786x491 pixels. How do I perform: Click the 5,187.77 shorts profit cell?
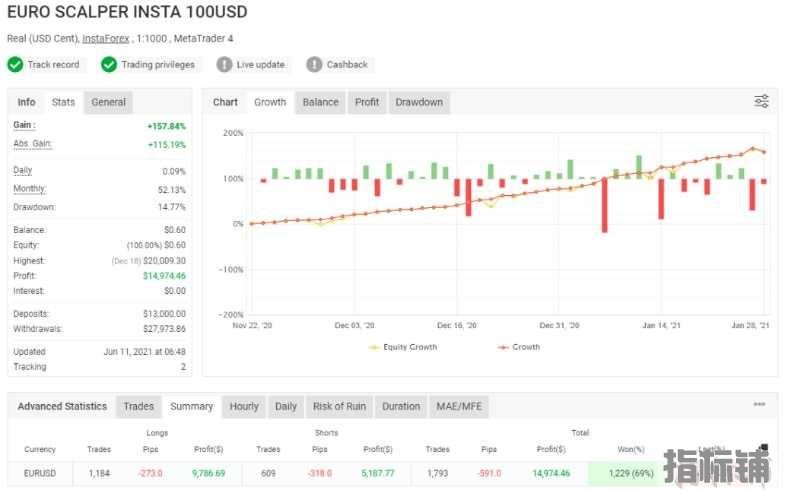coord(377,473)
